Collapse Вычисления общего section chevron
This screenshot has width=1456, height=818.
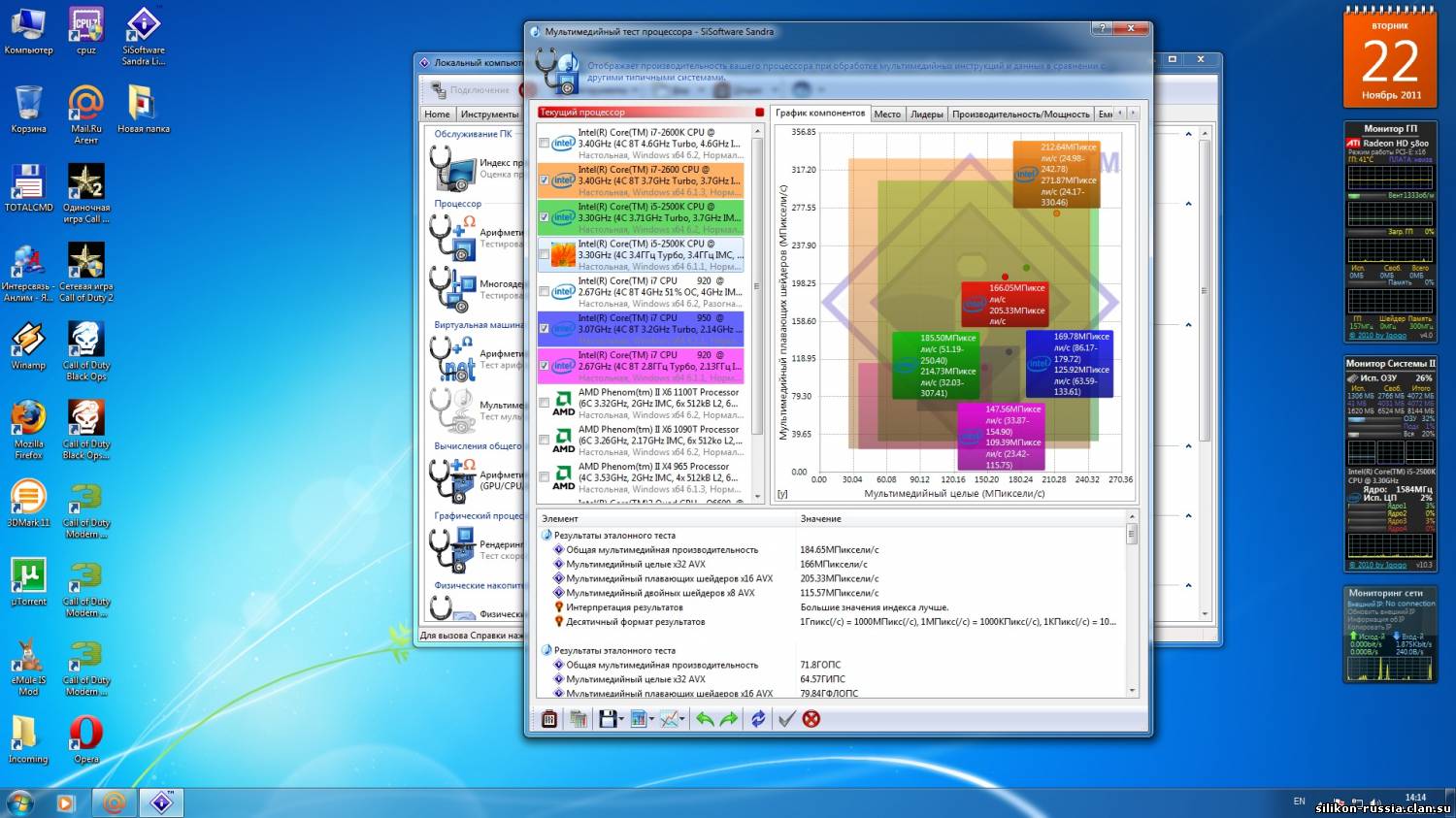(1189, 446)
